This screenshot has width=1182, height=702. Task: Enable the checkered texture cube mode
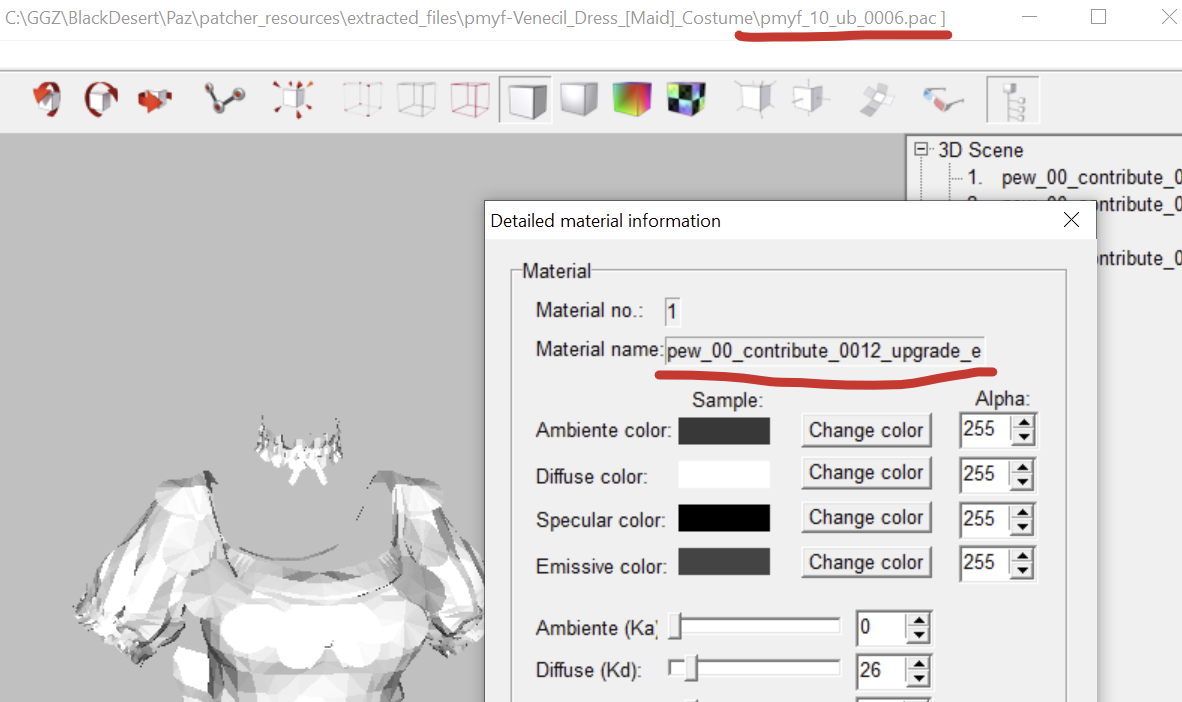[686, 99]
